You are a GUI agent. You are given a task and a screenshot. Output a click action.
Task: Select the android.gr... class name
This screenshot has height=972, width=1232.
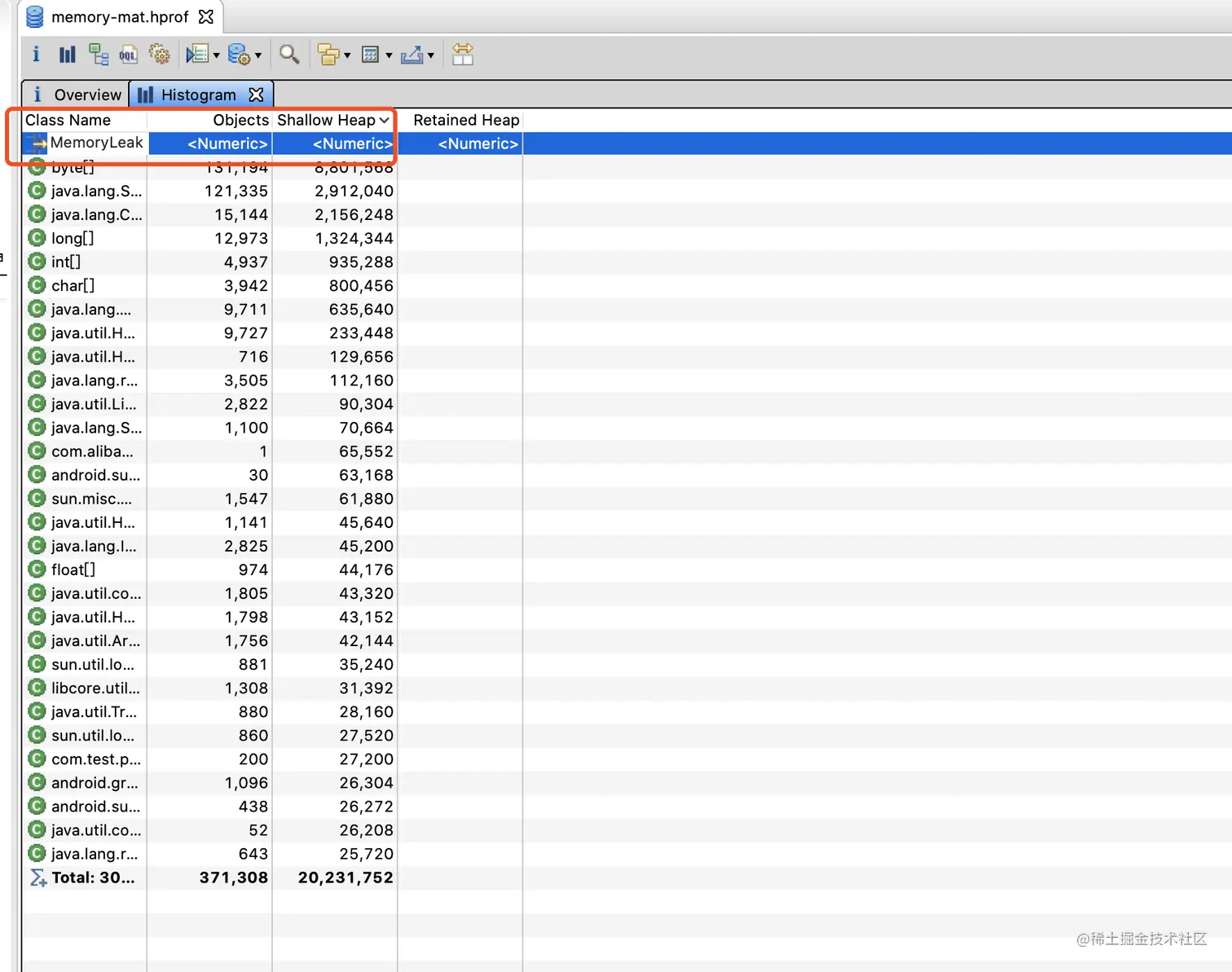tap(95, 782)
